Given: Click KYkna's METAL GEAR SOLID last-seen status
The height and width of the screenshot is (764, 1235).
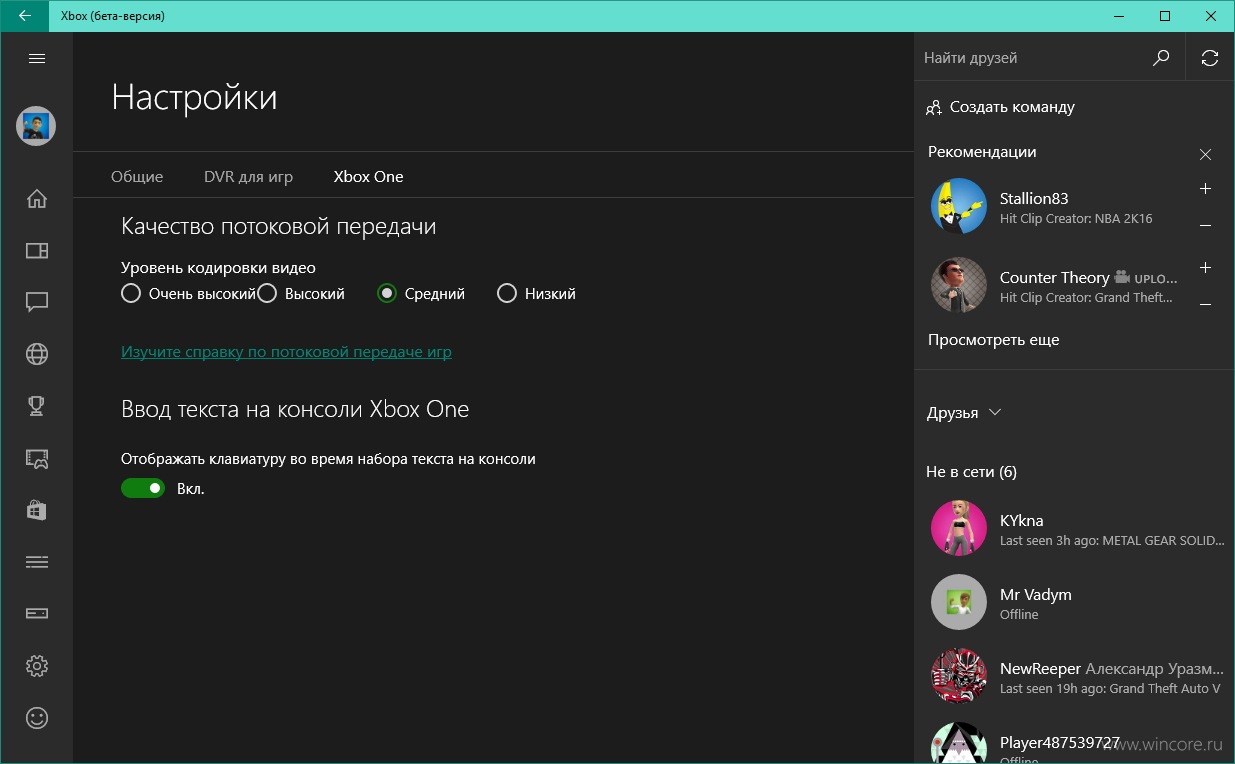Looking at the screenshot, I should [1112, 540].
